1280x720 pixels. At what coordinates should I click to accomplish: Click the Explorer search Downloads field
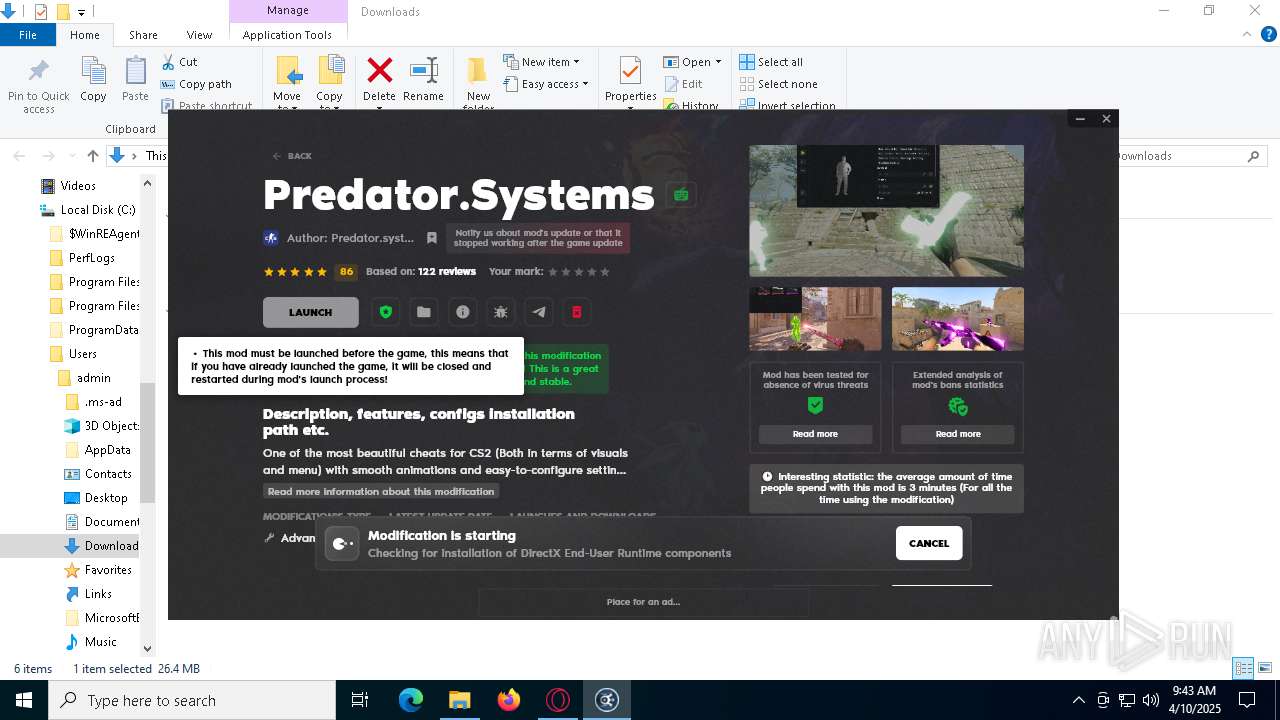point(1187,156)
